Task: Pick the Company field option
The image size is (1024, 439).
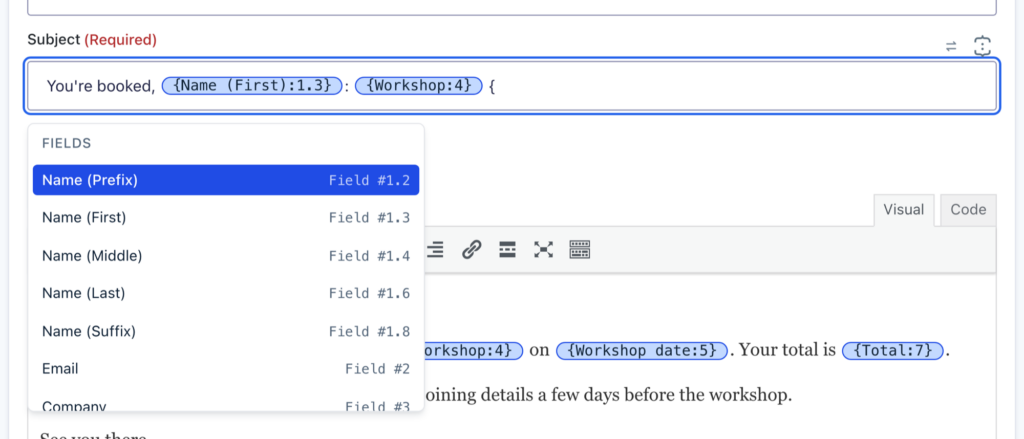Action: tap(226, 406)
